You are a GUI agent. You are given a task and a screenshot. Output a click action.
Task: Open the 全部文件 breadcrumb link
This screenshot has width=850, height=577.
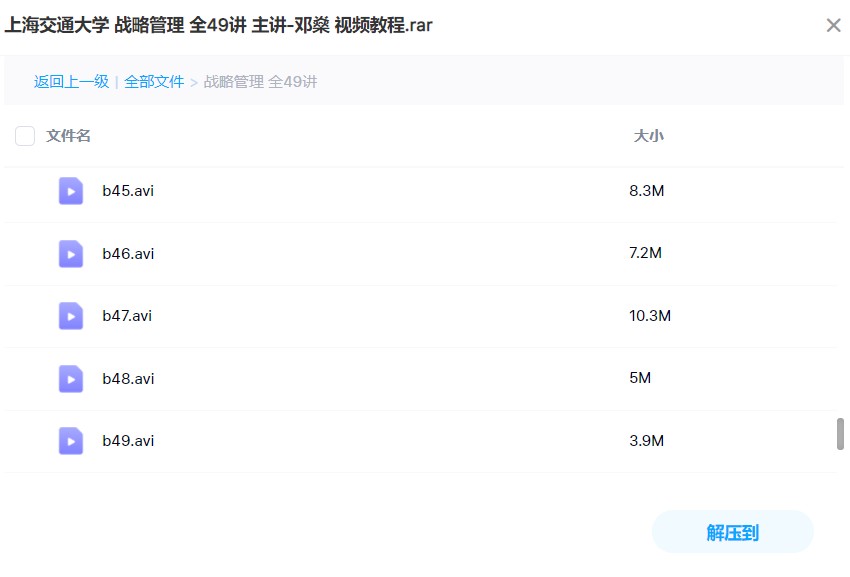(x=154, y=82)
